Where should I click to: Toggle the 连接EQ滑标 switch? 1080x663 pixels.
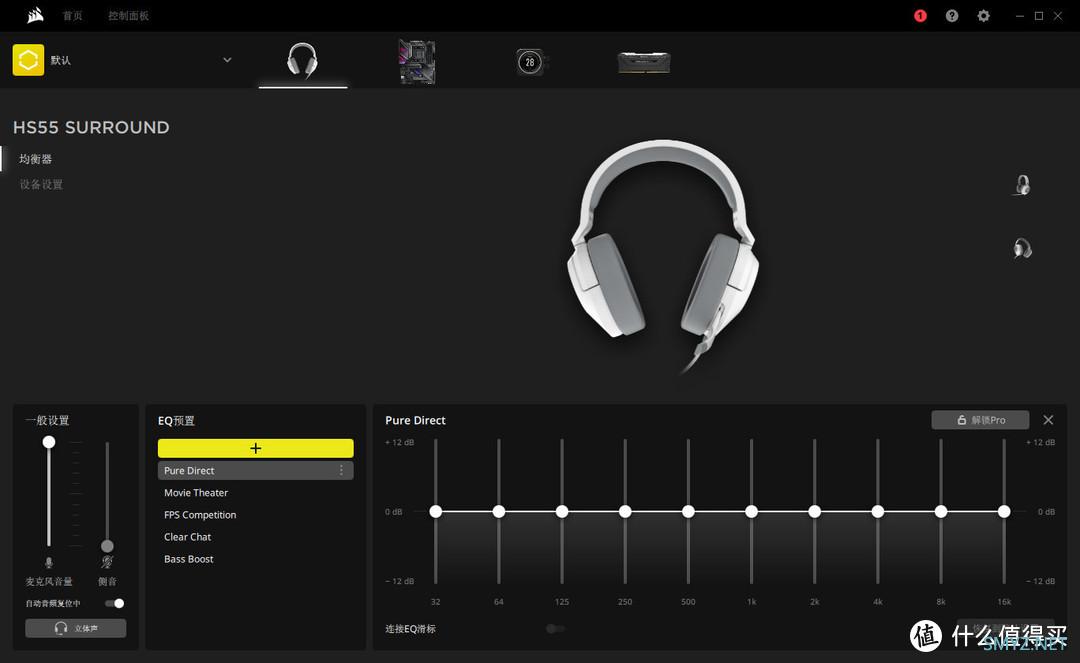554,629
